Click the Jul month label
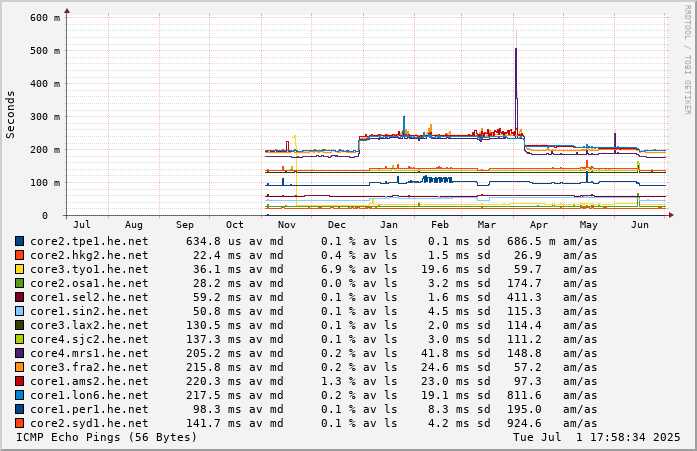697x451 pixels. 82,225
